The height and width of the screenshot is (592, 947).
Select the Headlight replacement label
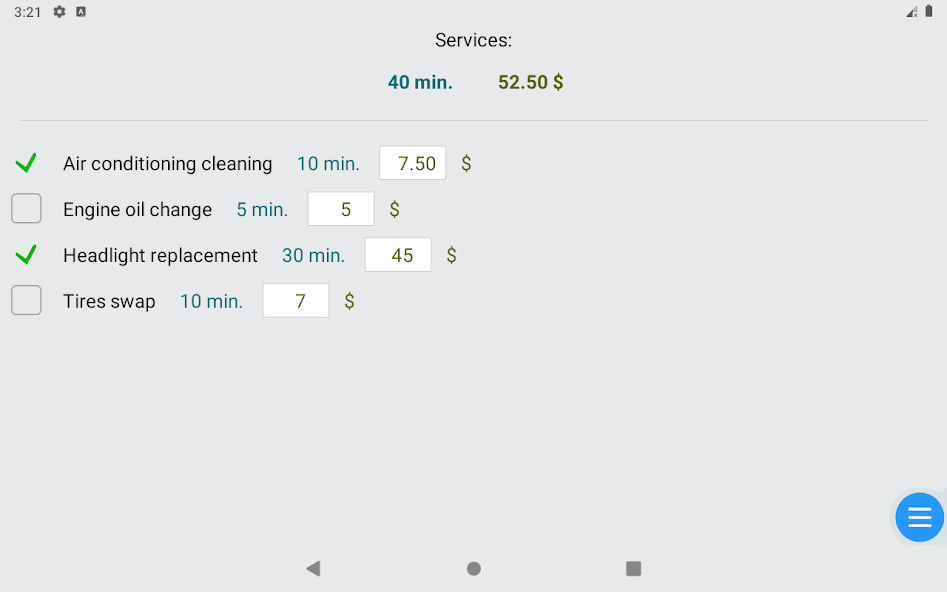tap(160, 256)
